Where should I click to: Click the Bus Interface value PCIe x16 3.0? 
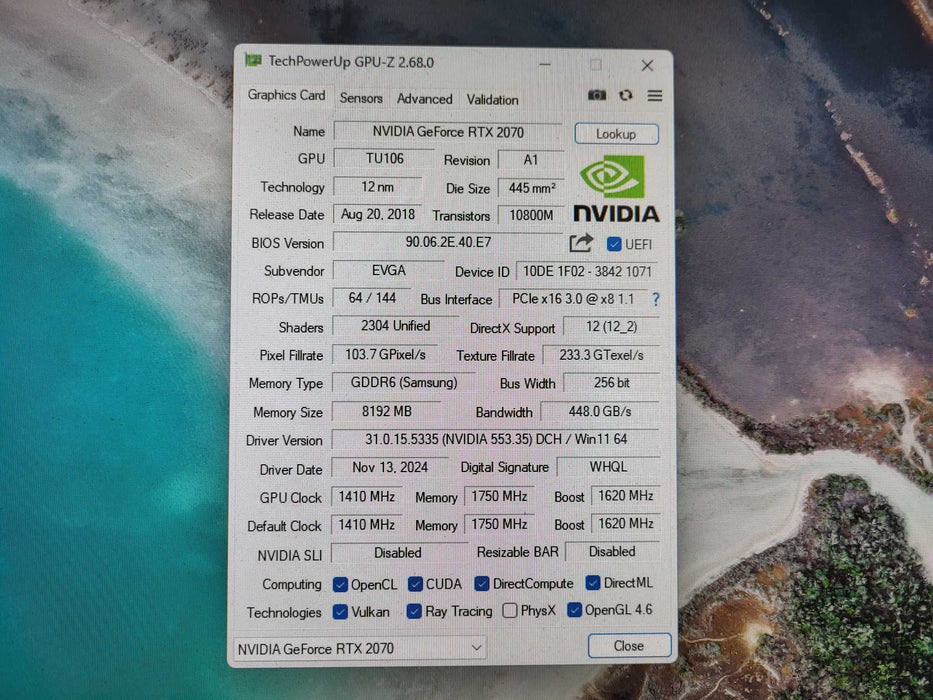572,299
